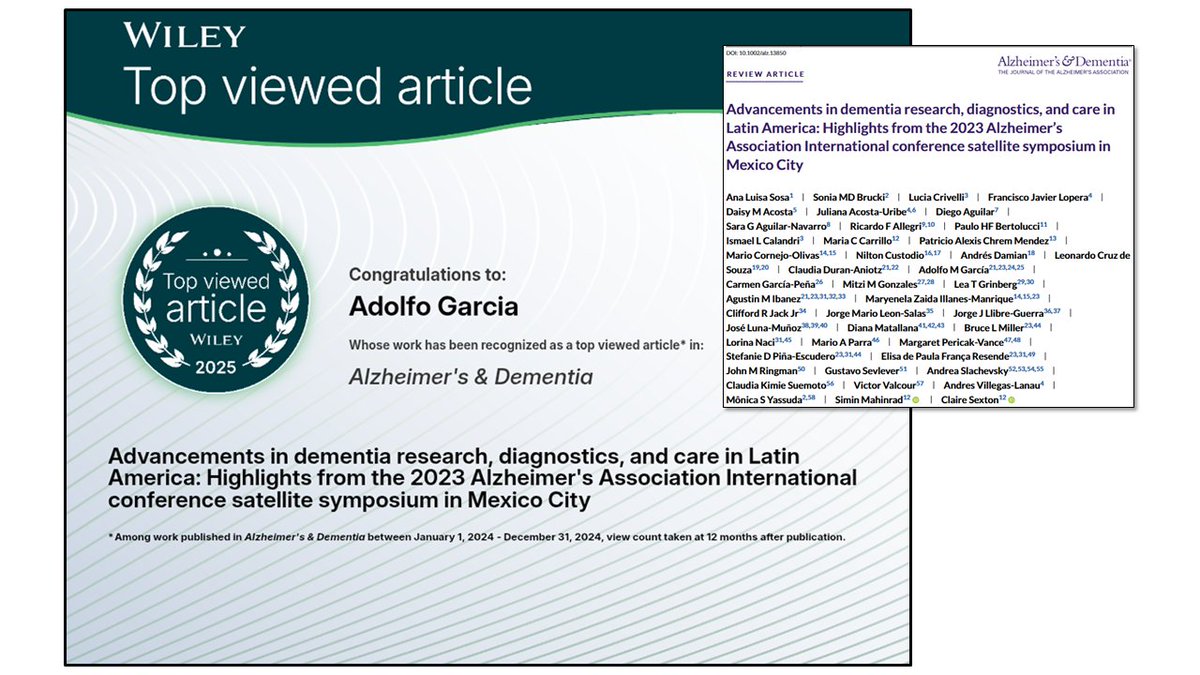Click the footnote about view count
1200x675 pixels.
coord(476,537)
